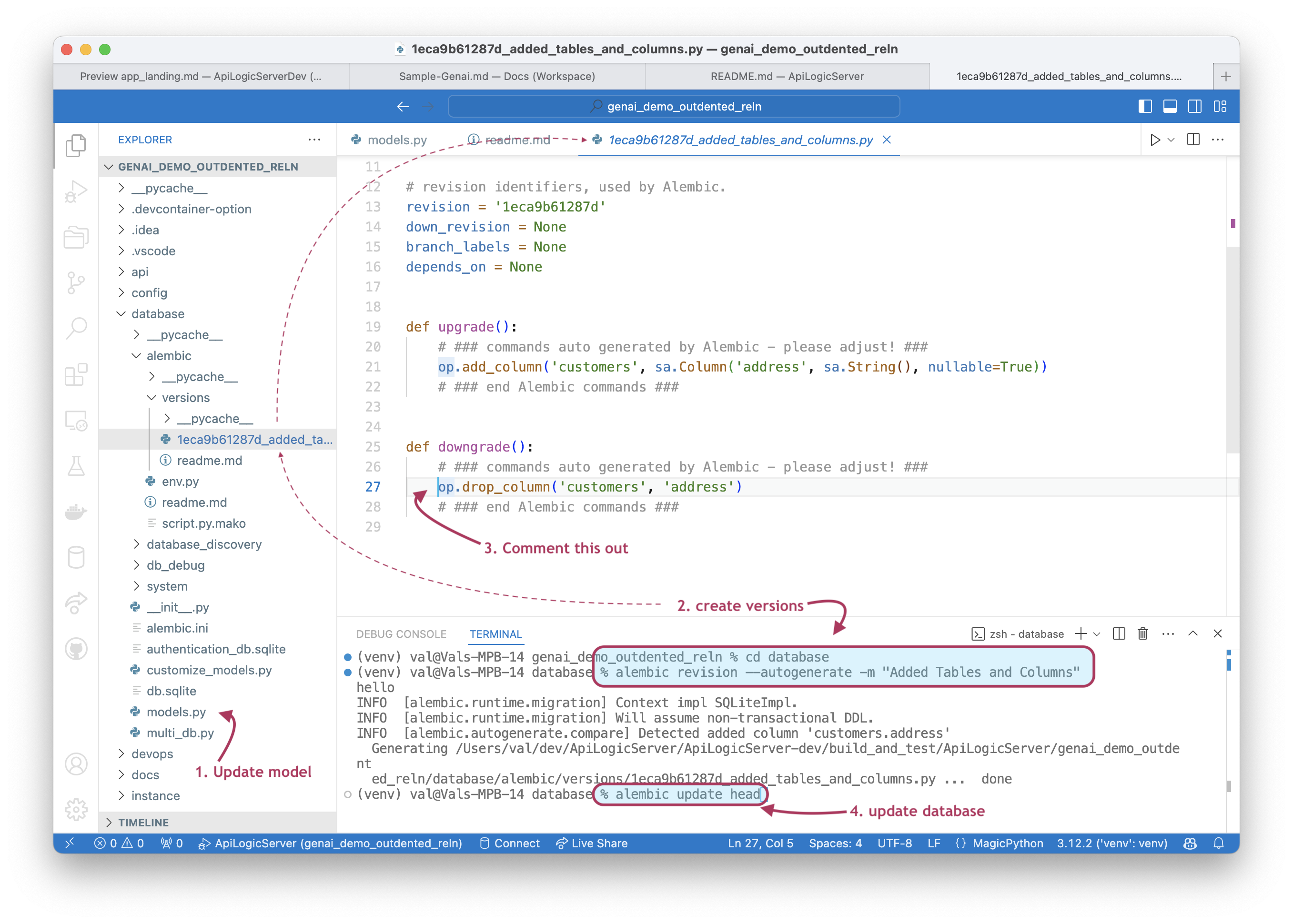Open customize_models.py file
This screenshot has width=1293, height=924.
(x=217, y=670)
